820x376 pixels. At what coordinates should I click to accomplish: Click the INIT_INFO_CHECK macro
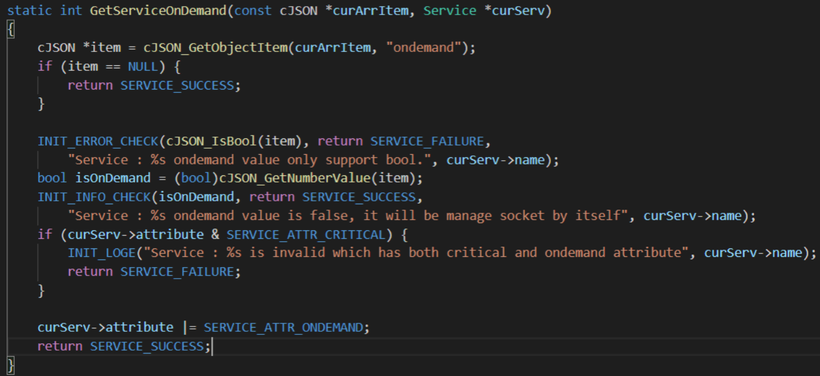tap(94, 197)
